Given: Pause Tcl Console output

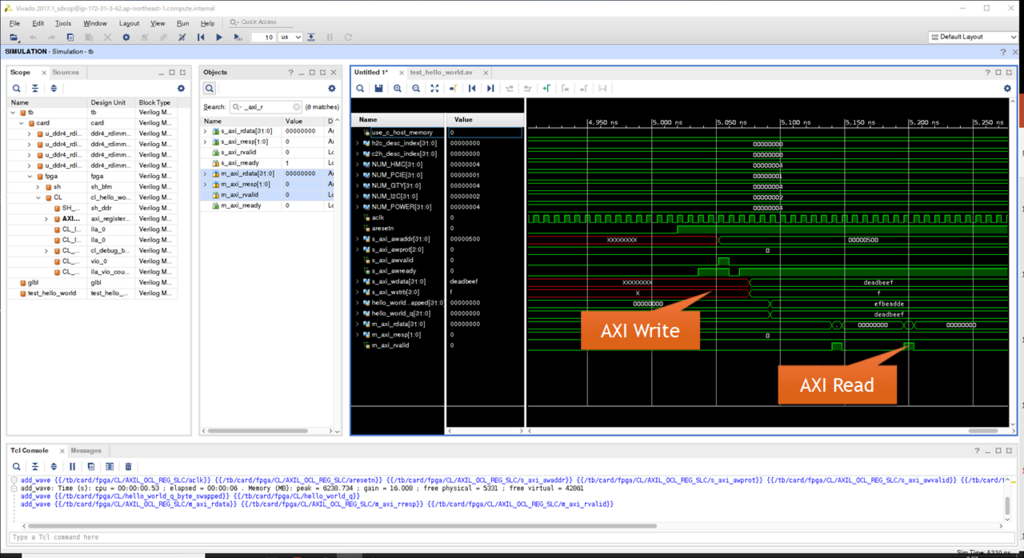Looking at the screenshot, I should click(72, 467).
